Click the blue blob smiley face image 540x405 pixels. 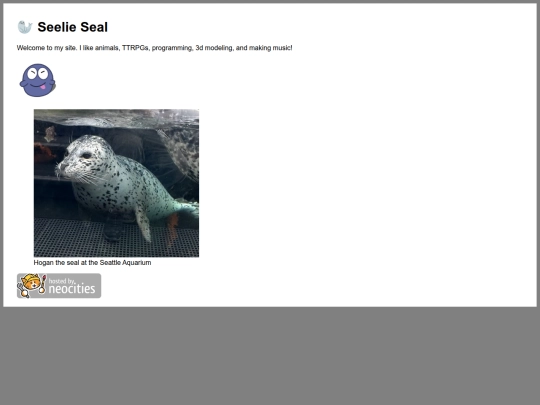[38, 80]
